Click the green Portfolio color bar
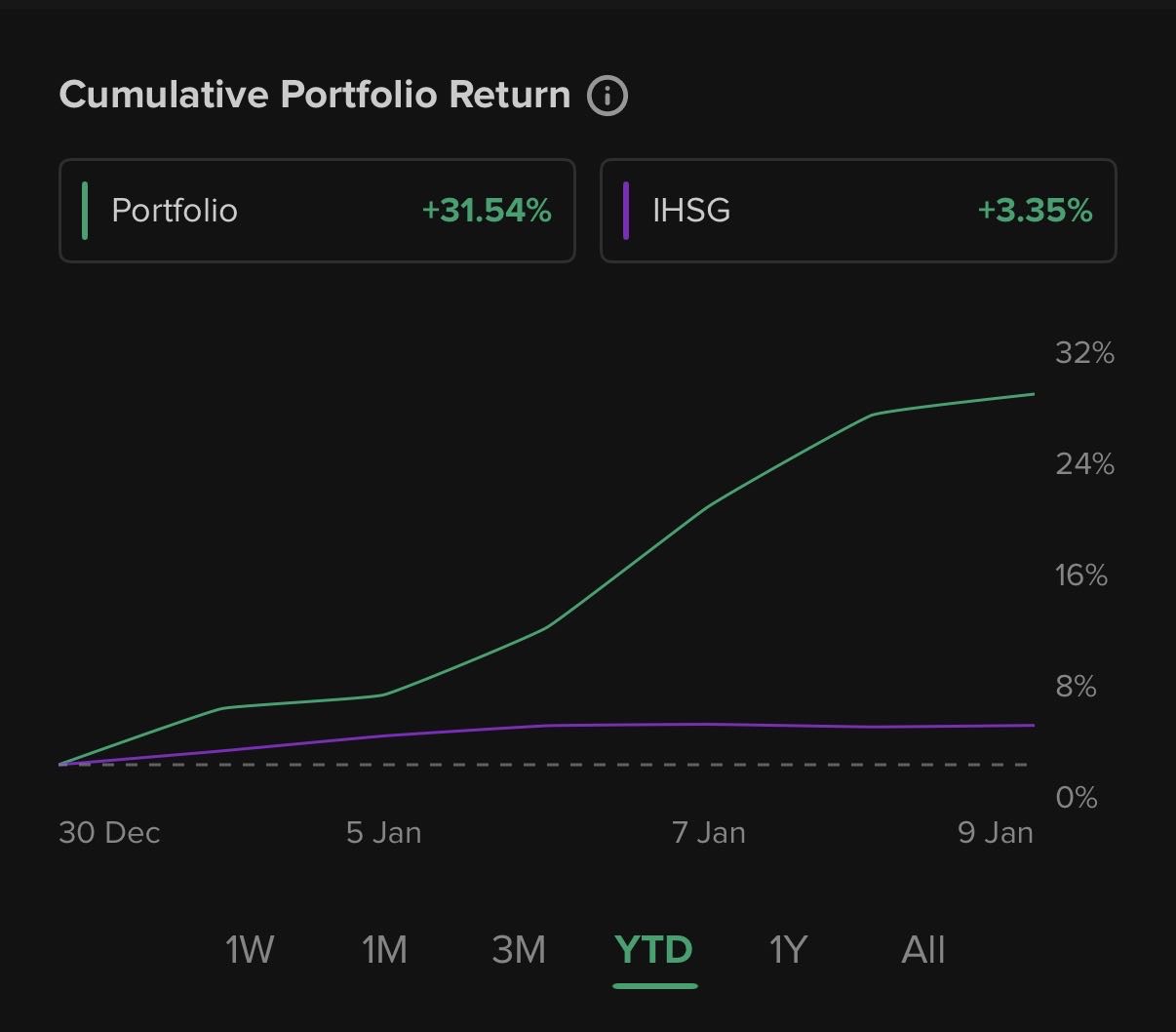The height and width of the screenshot is (1032, 1176). click(85, 211)
